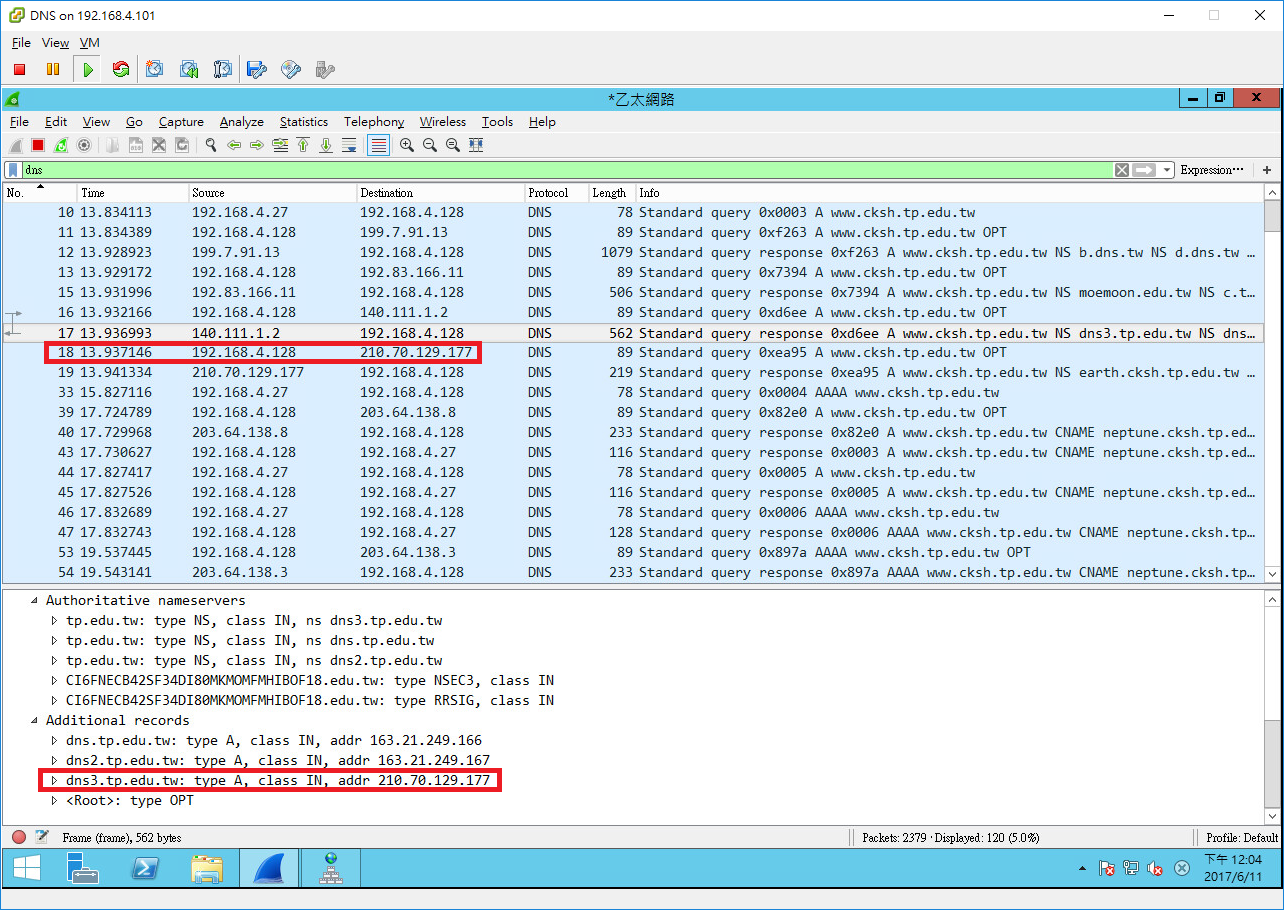
Task: Expand the dns3.tp.edu.tw NS record
Action: 55,620
